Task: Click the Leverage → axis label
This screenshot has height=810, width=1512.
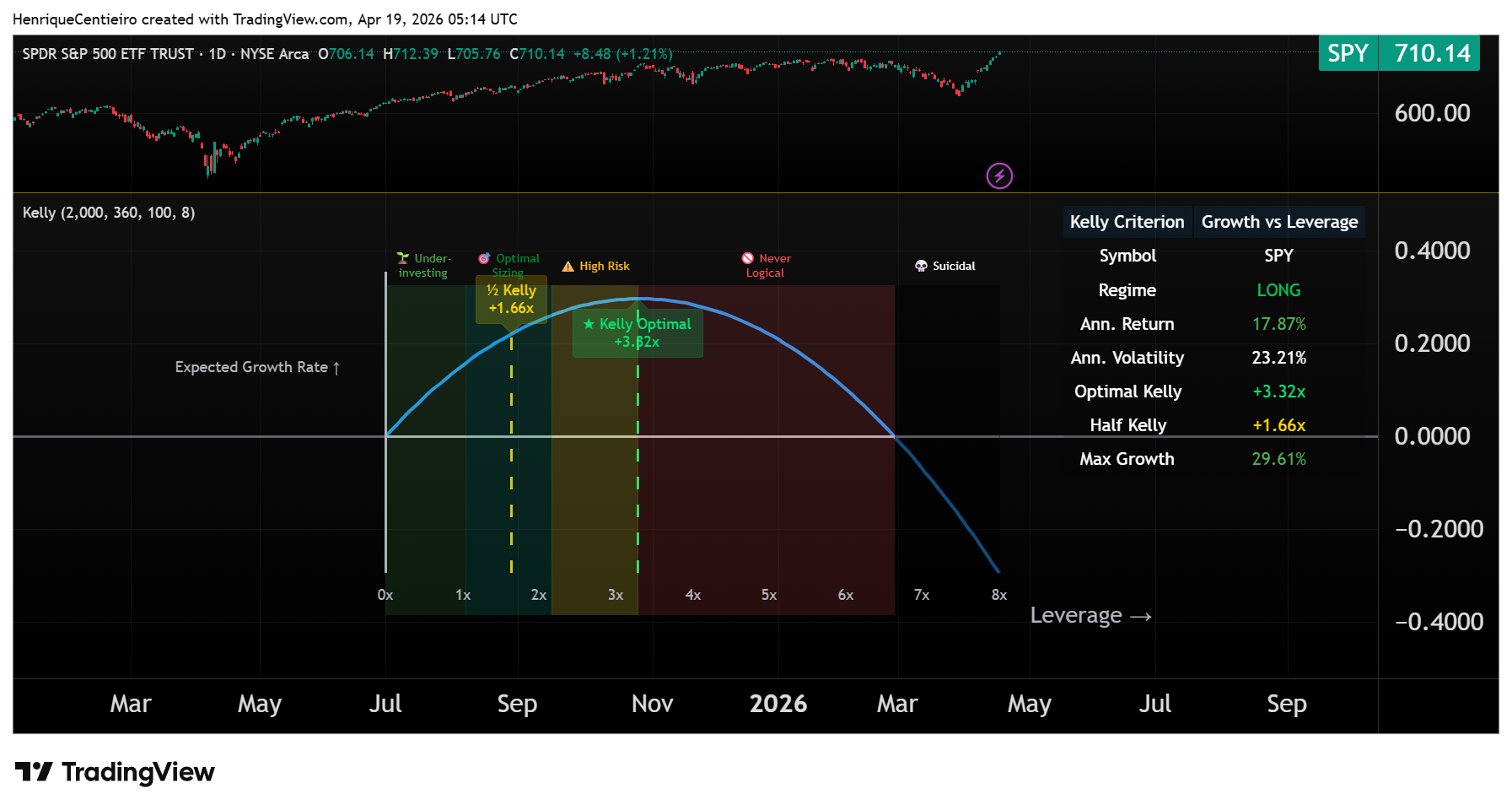Action: [1090, 615]
